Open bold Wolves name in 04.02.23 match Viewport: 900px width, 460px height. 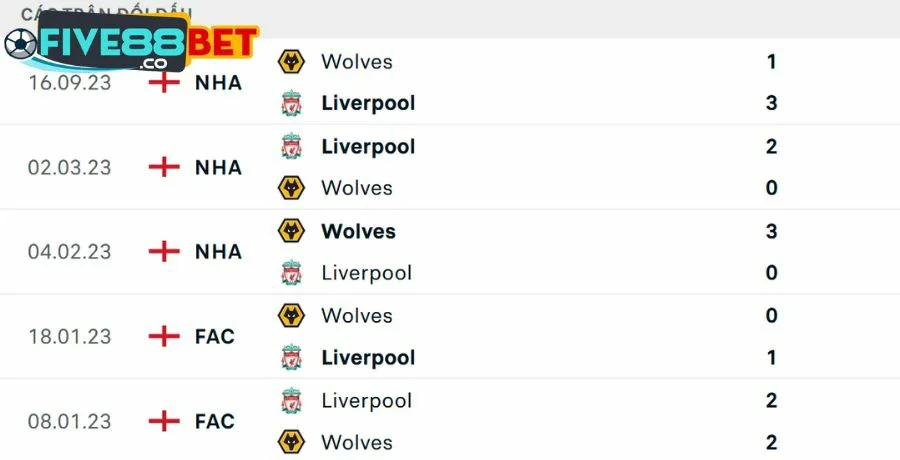point(358,231)
